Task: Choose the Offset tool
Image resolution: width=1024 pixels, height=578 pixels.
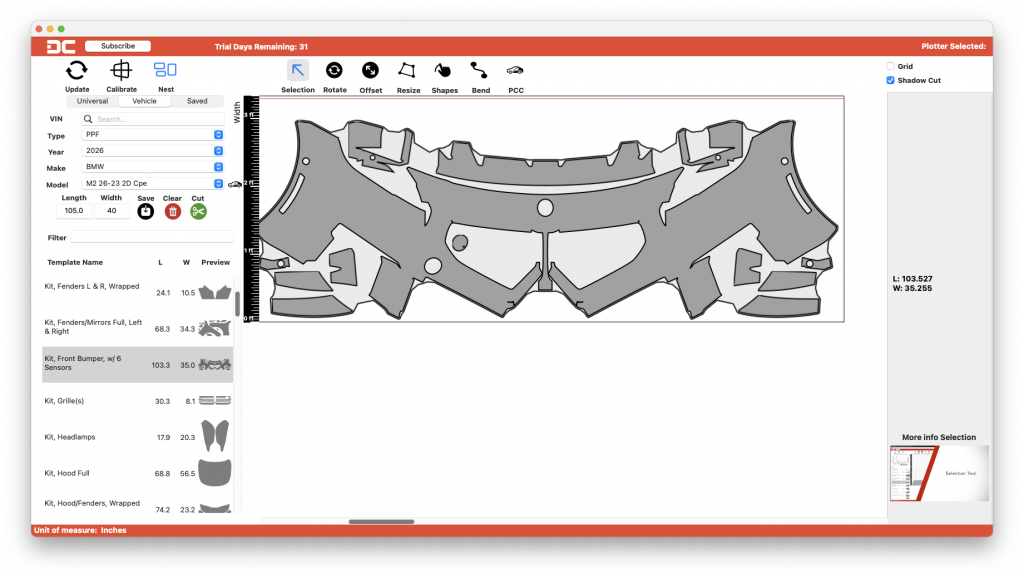Action: pyautogui.click(x=370, y=70)
